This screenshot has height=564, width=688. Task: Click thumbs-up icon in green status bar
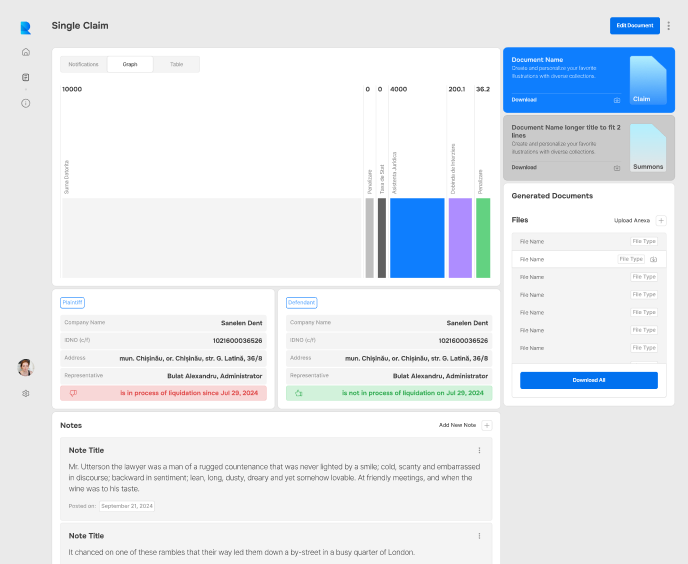point(299,393)
